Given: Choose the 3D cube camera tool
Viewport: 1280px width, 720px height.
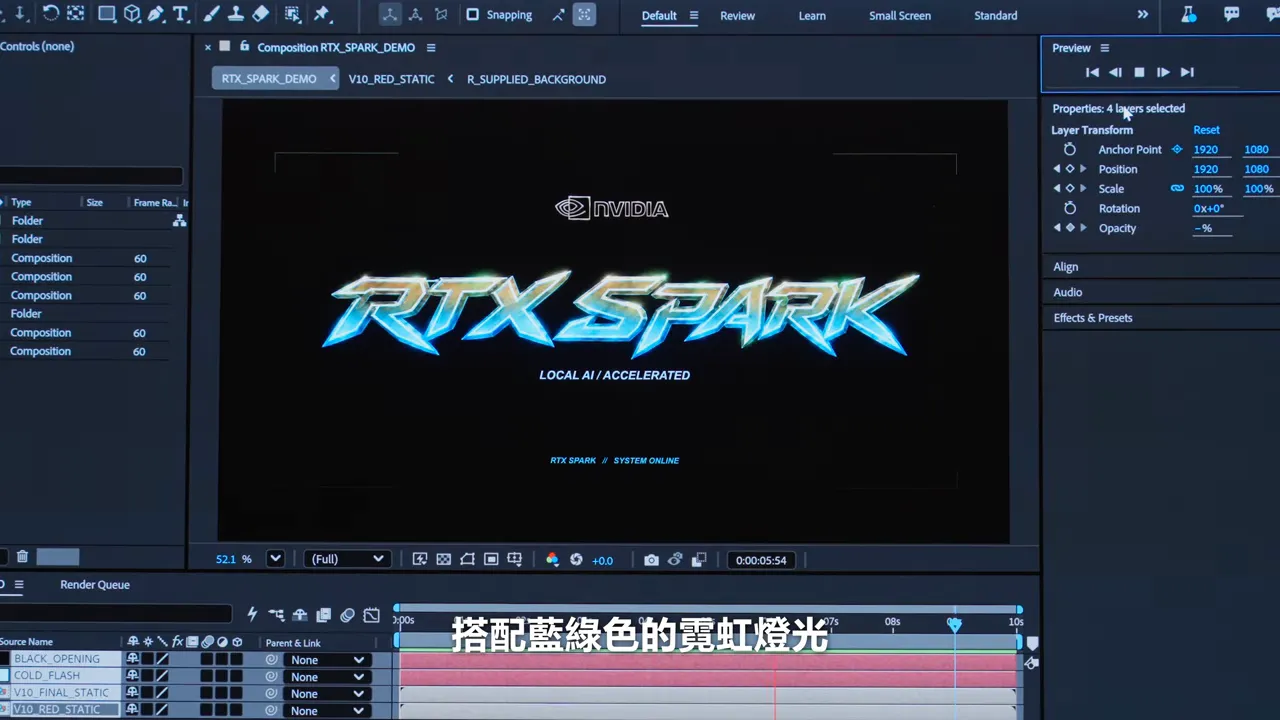Looking at the screenshot, I should click(131, 14).
